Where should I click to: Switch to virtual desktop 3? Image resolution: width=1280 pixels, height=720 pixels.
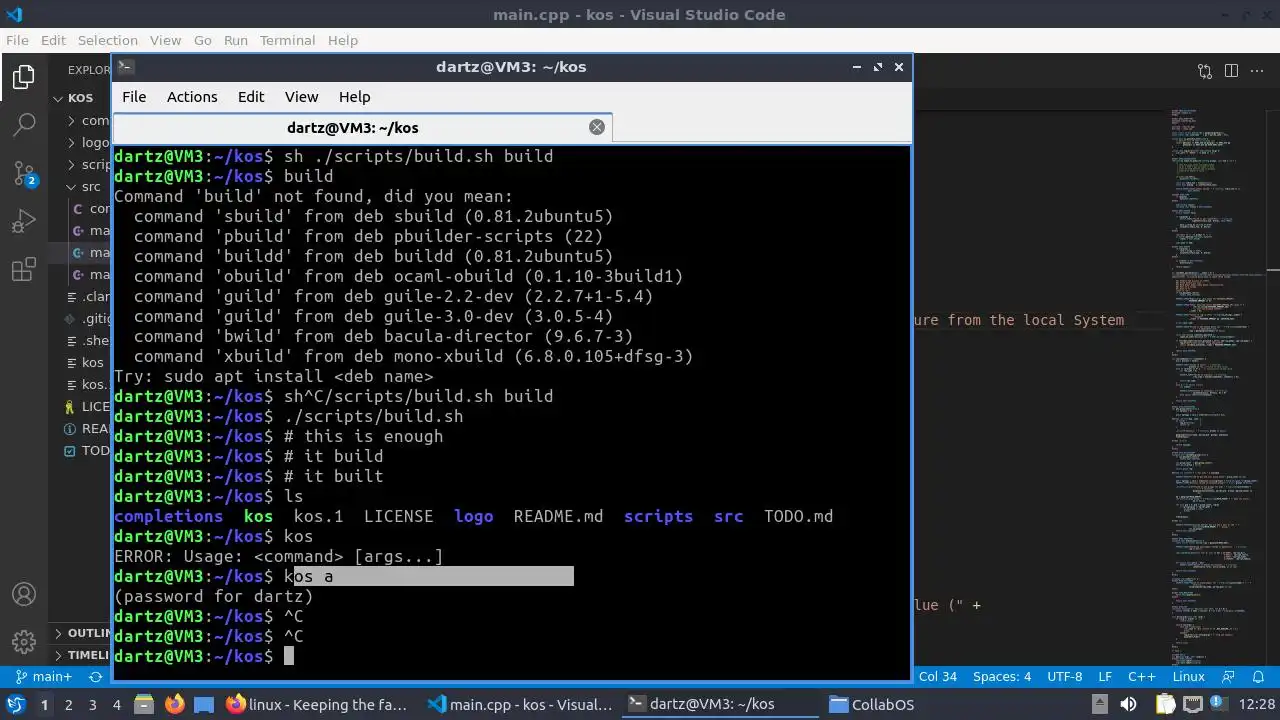pyautogui.click(x=93, y=704)
